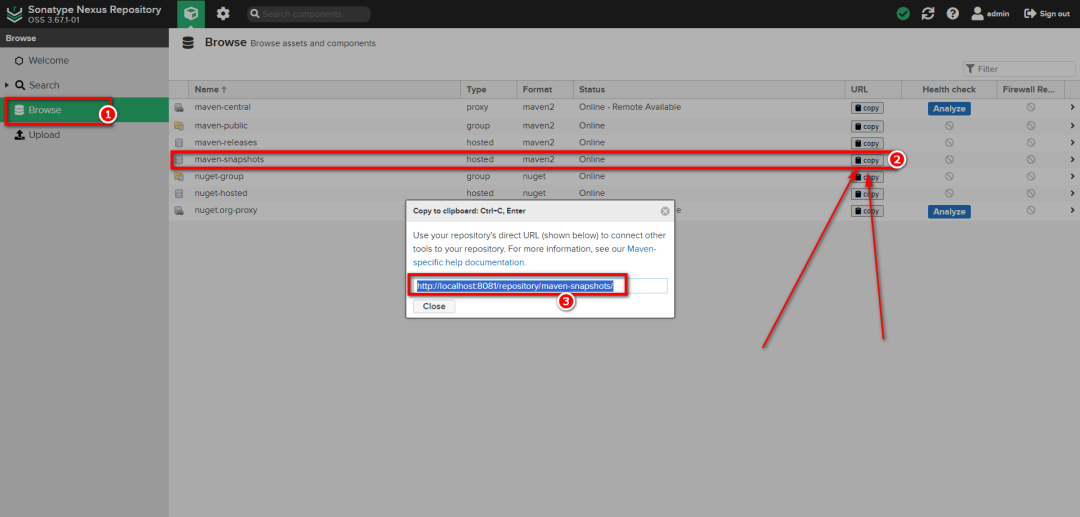Screen dimensions: 1080x517
Task: Click the refresh icon in the header
Action: coord(928,14)
